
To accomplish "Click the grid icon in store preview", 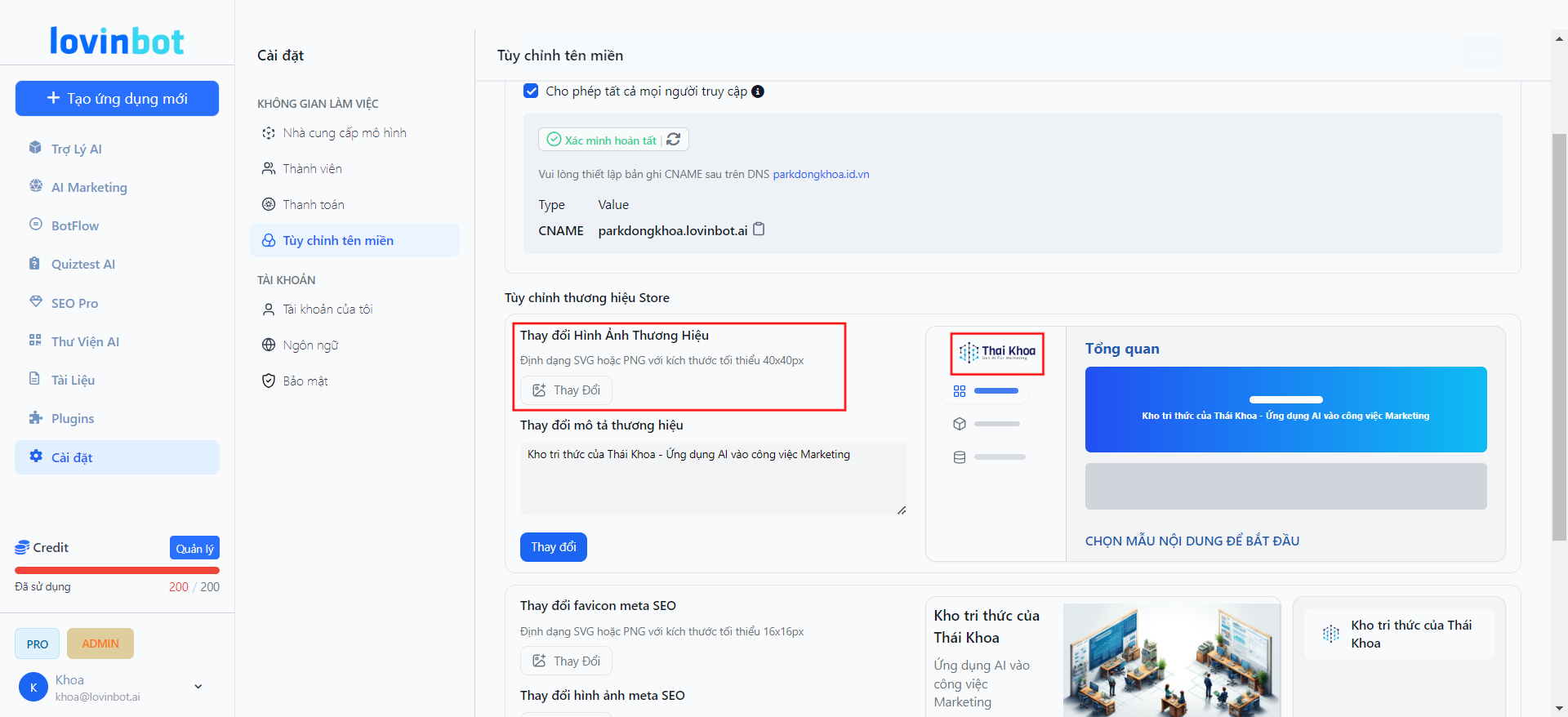I will click(960, 391).
